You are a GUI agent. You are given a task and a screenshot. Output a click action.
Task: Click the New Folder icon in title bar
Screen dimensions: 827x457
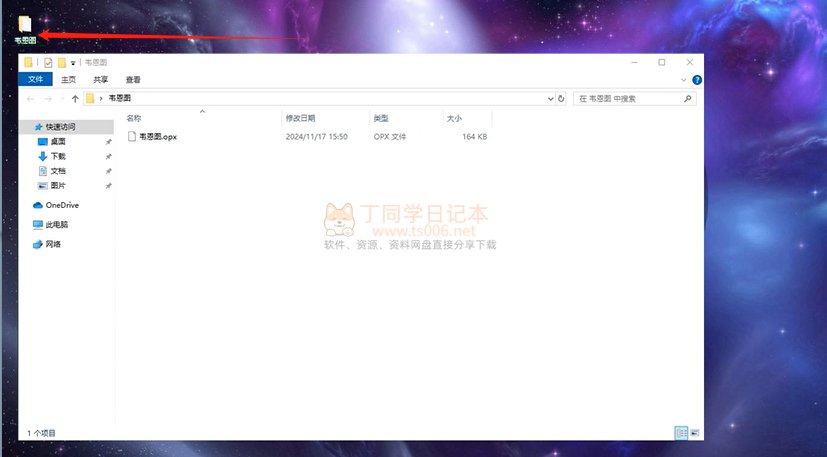coord(62,63)
